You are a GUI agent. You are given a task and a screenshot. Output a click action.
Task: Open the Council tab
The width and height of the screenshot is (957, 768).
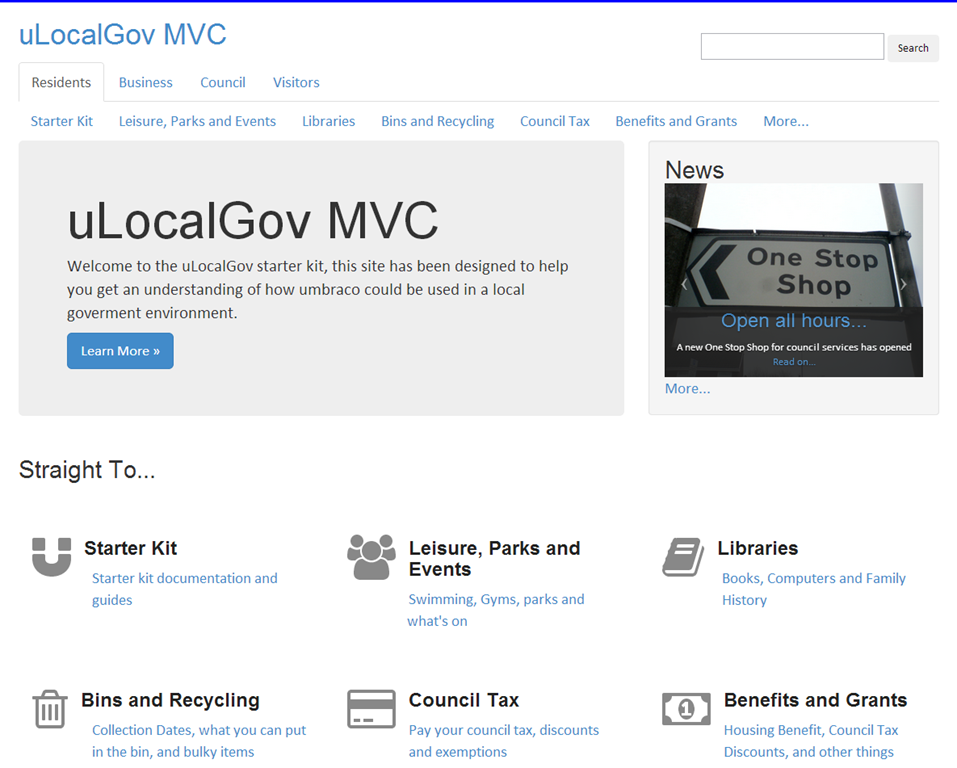pos(222,82)
